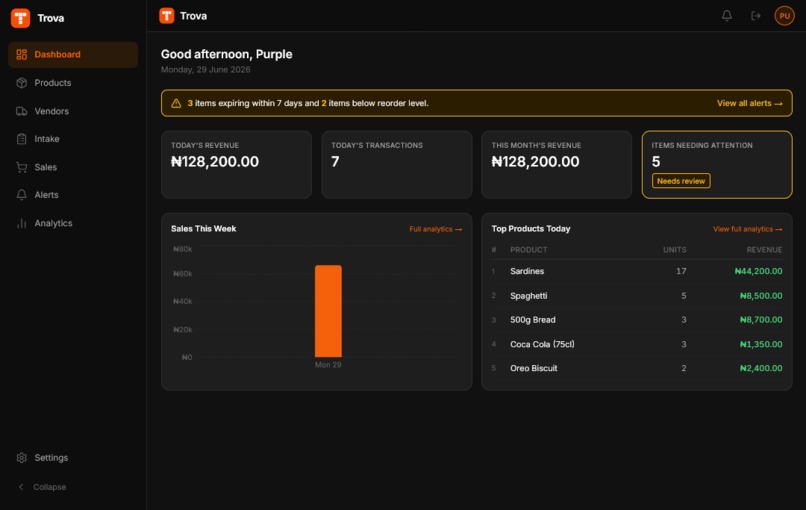Click the ₦2,400.00 revenue value

point(761,368)
